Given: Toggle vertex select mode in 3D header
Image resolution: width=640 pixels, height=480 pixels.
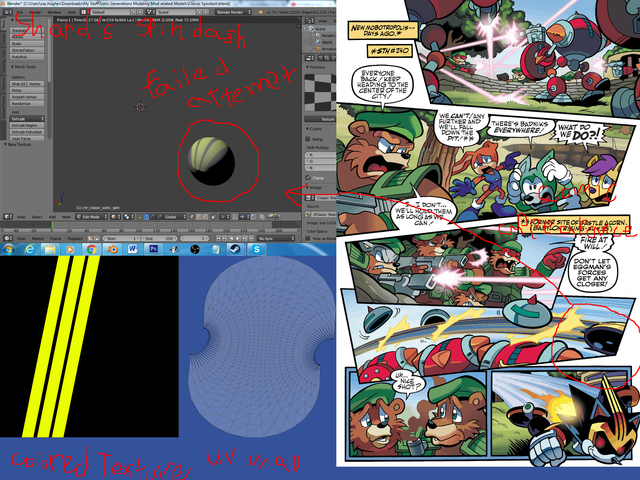Looking at the screenshot, I should (191, 217).
